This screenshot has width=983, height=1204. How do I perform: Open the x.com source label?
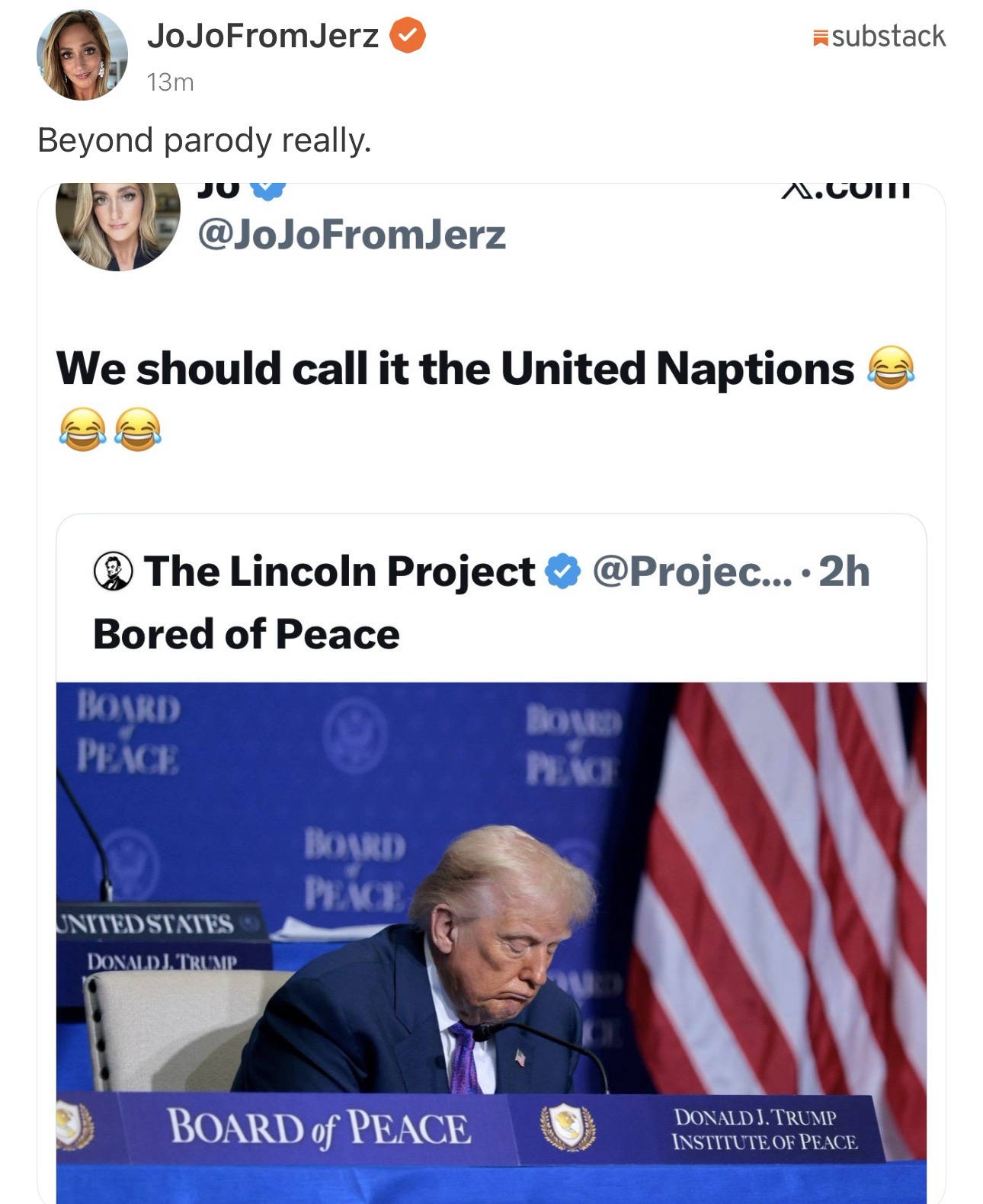tap(846, 191)
